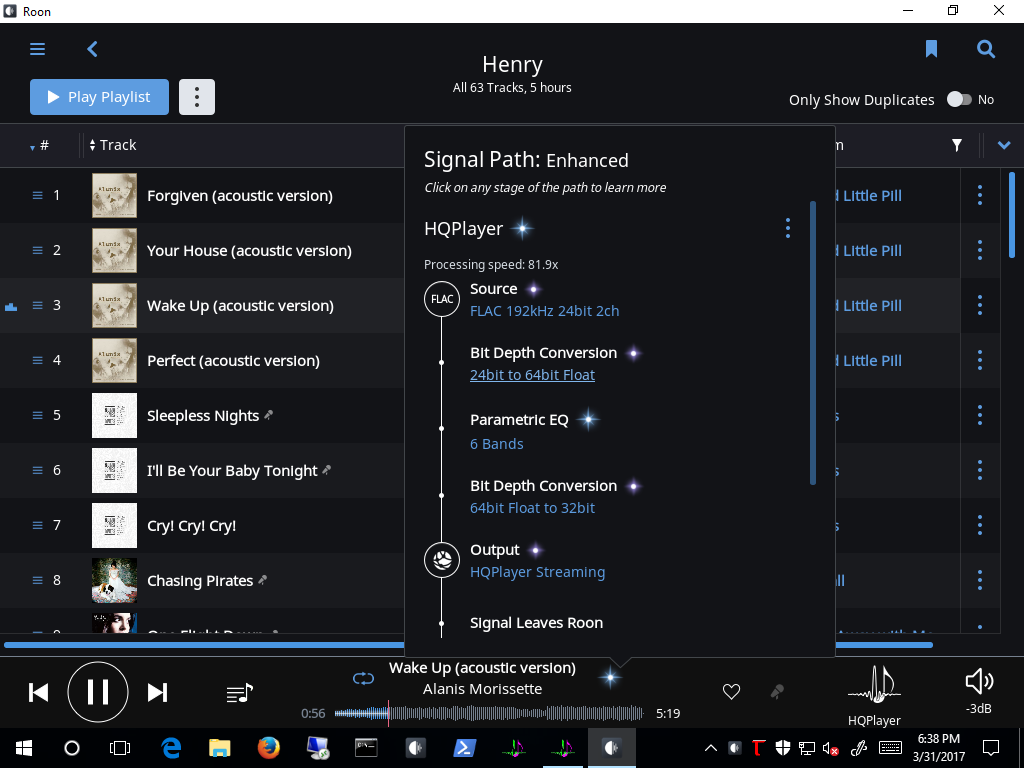Select Forgiven album thumbnail
Screen dimensions: 1024x768
pyautogui.click(x=114, y=195)
